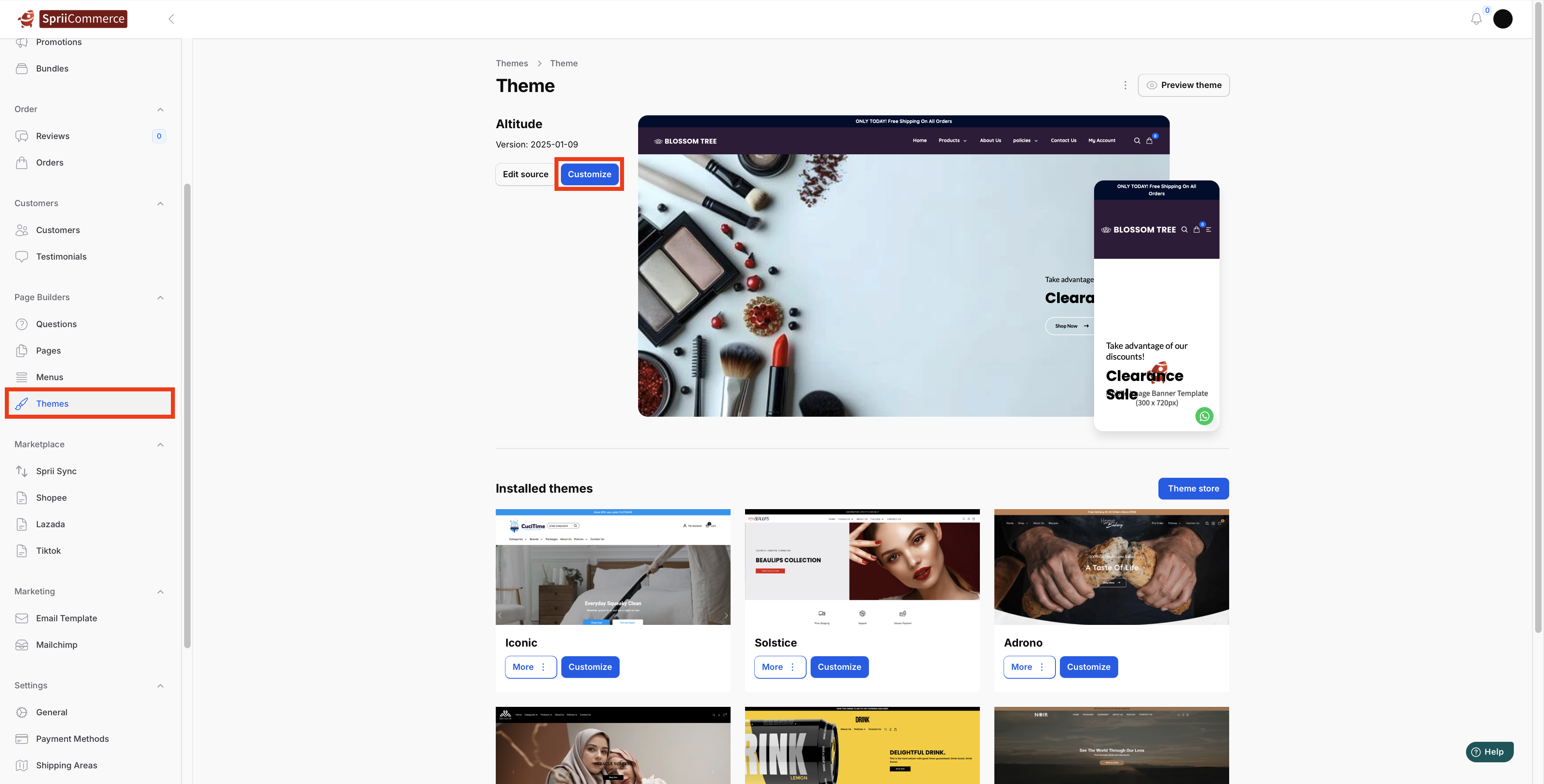Viewport: 1544px width, 784px height.
Task: Select Customers menu item
Action: (57, 230)
